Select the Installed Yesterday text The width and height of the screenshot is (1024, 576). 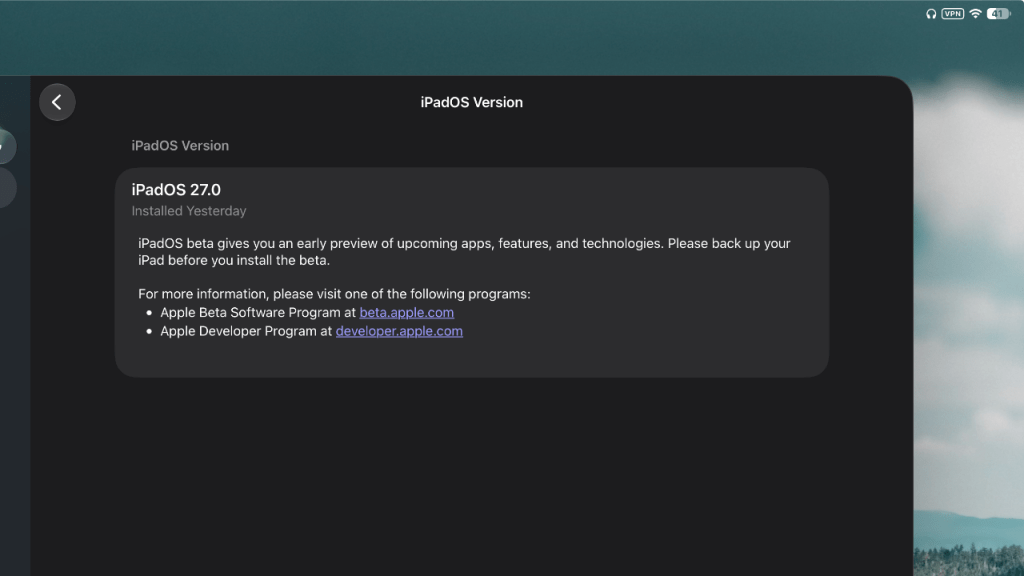[189, 211]
